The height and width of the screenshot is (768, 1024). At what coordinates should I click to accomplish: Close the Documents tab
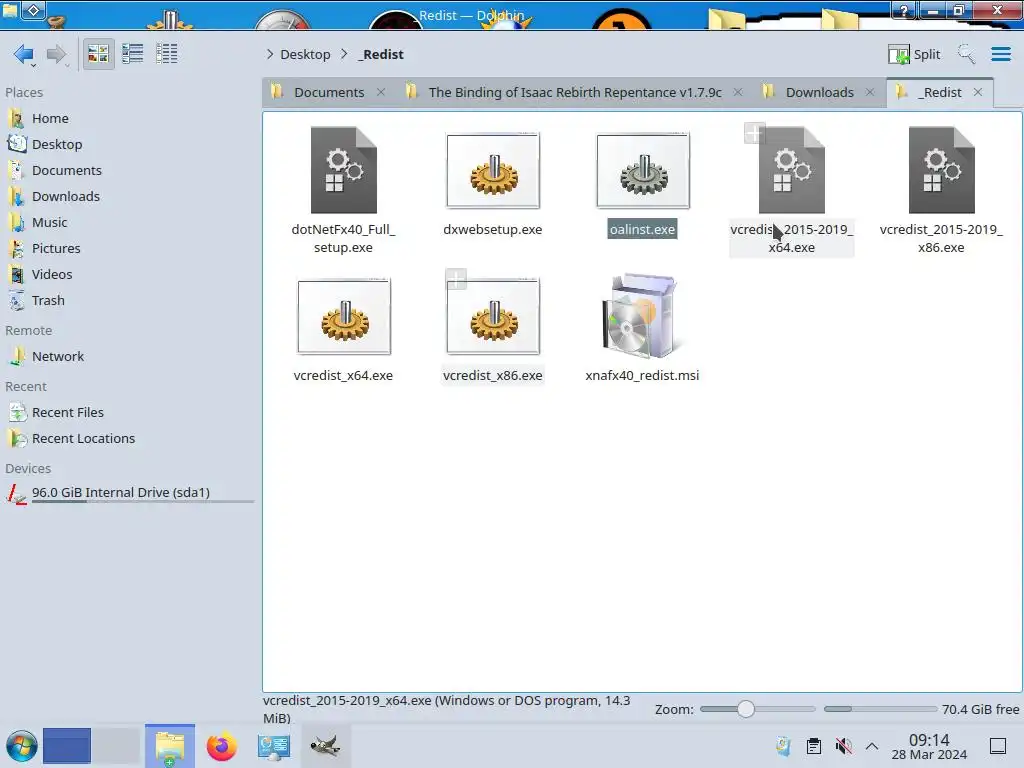click(x=381, y=92)
